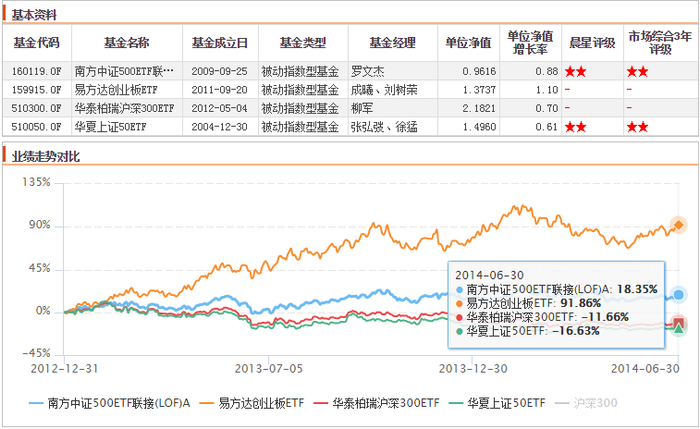
Task: Click the 单位净值 column header
Action: click(x=468, y=43)
